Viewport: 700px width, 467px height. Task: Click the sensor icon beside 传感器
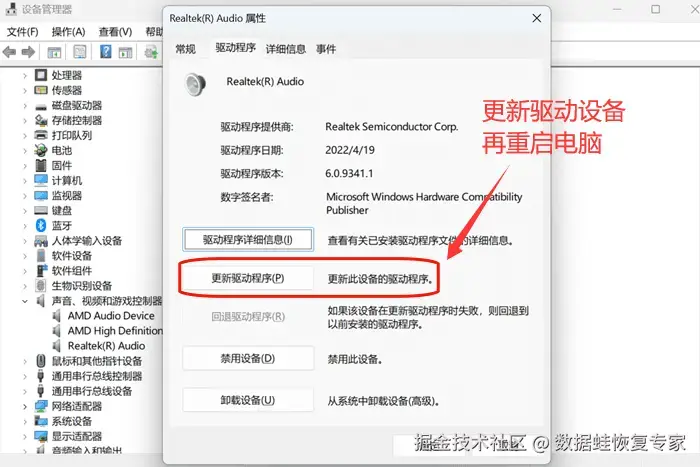click(41, 90)
